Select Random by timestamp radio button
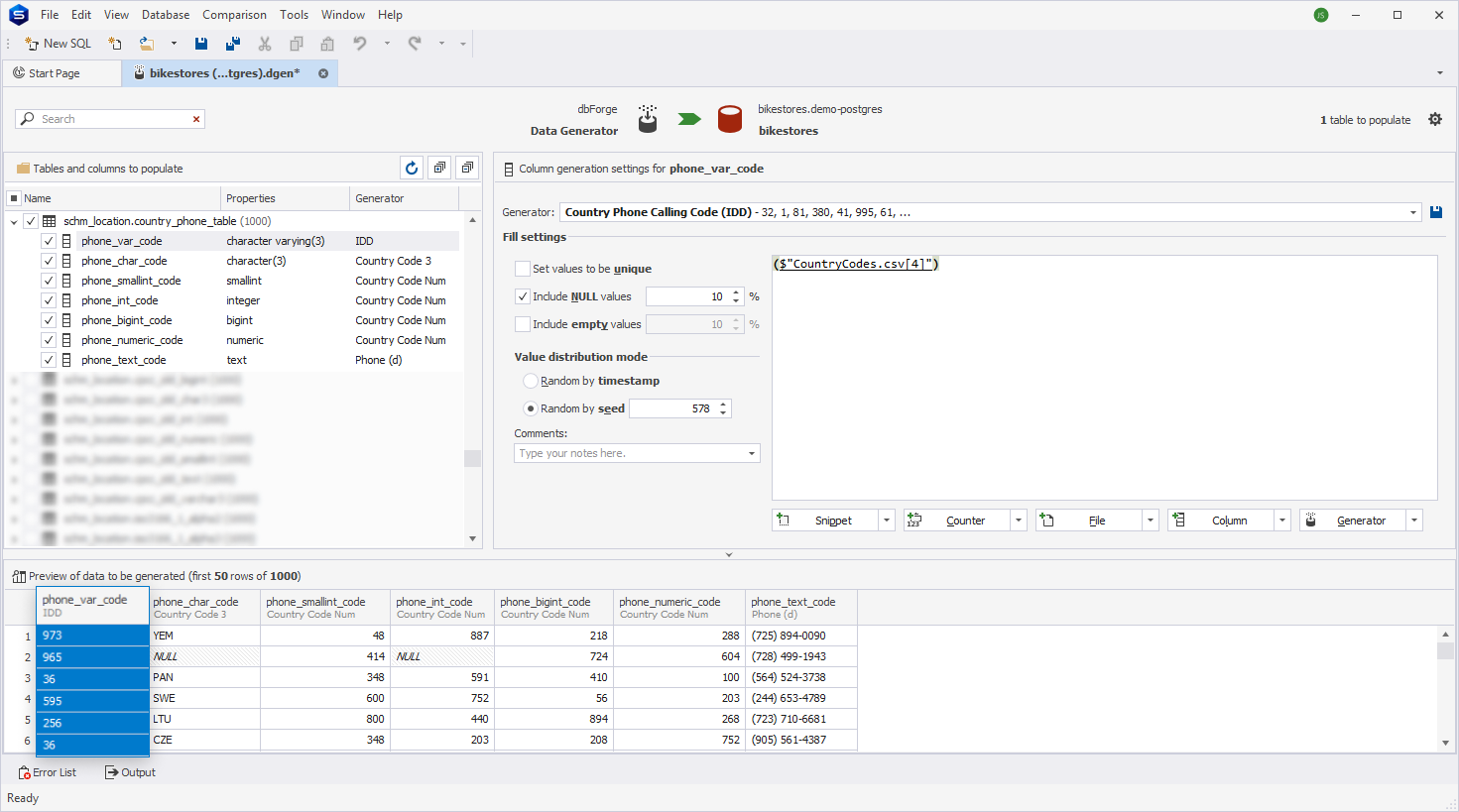1459x812 pixels. point(531,381)
